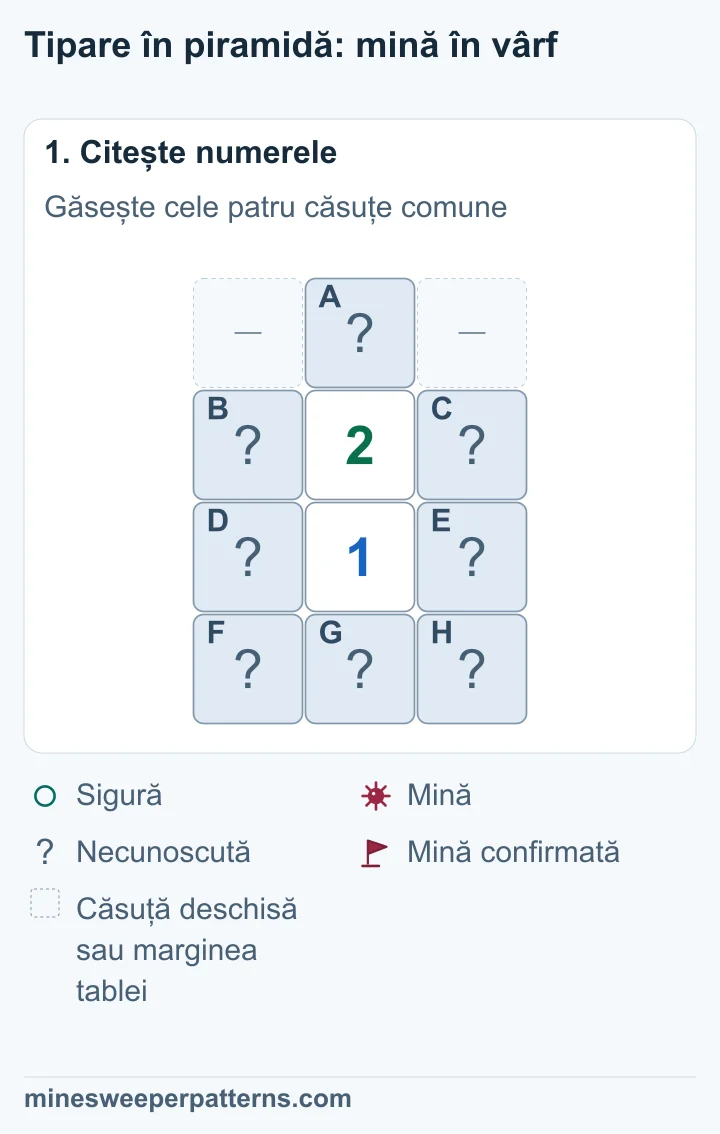Click the red mine icon in legend
The image size is (720, 1134).
[x=375, y=796]
